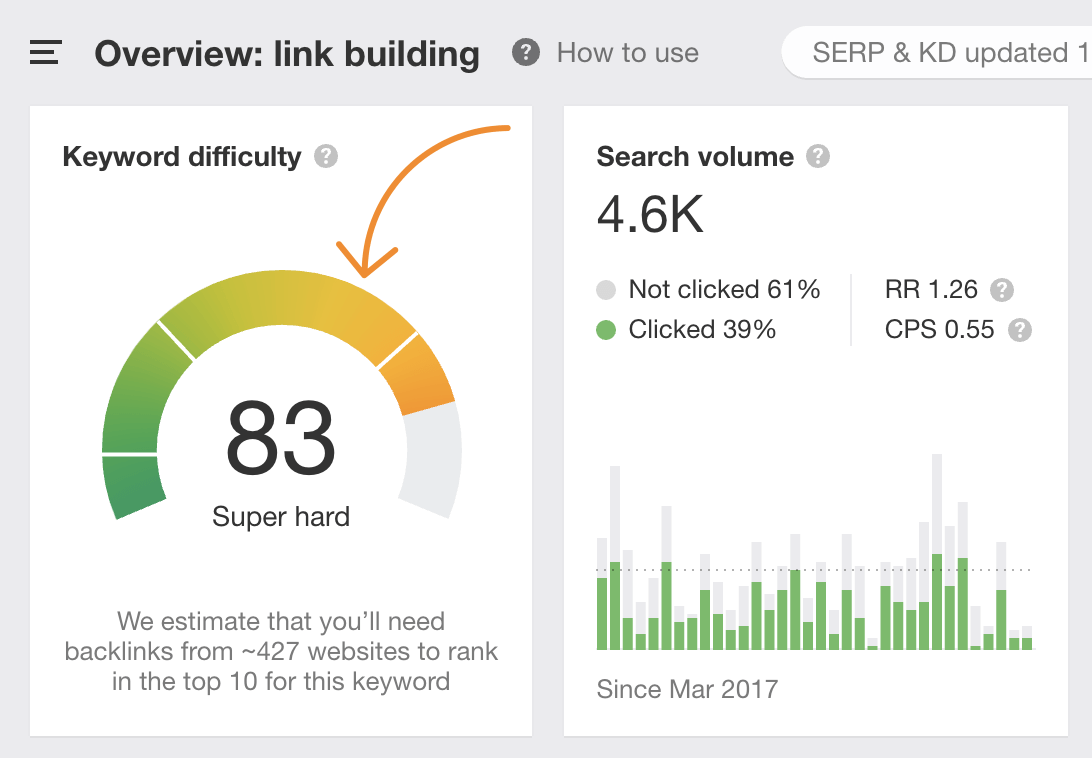Click the Overview: link building title
This screenshot has width=1092, height=758.
[287, 53]
